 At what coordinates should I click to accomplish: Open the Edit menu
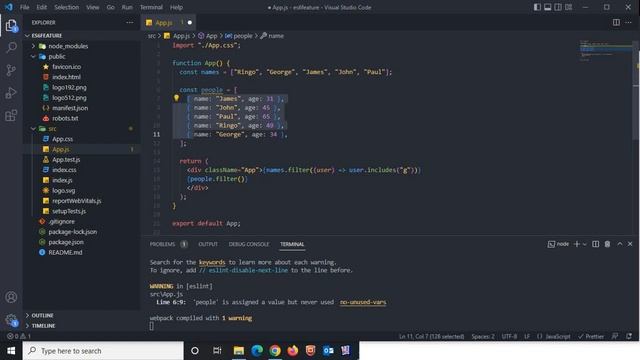[x=42, y=7]
